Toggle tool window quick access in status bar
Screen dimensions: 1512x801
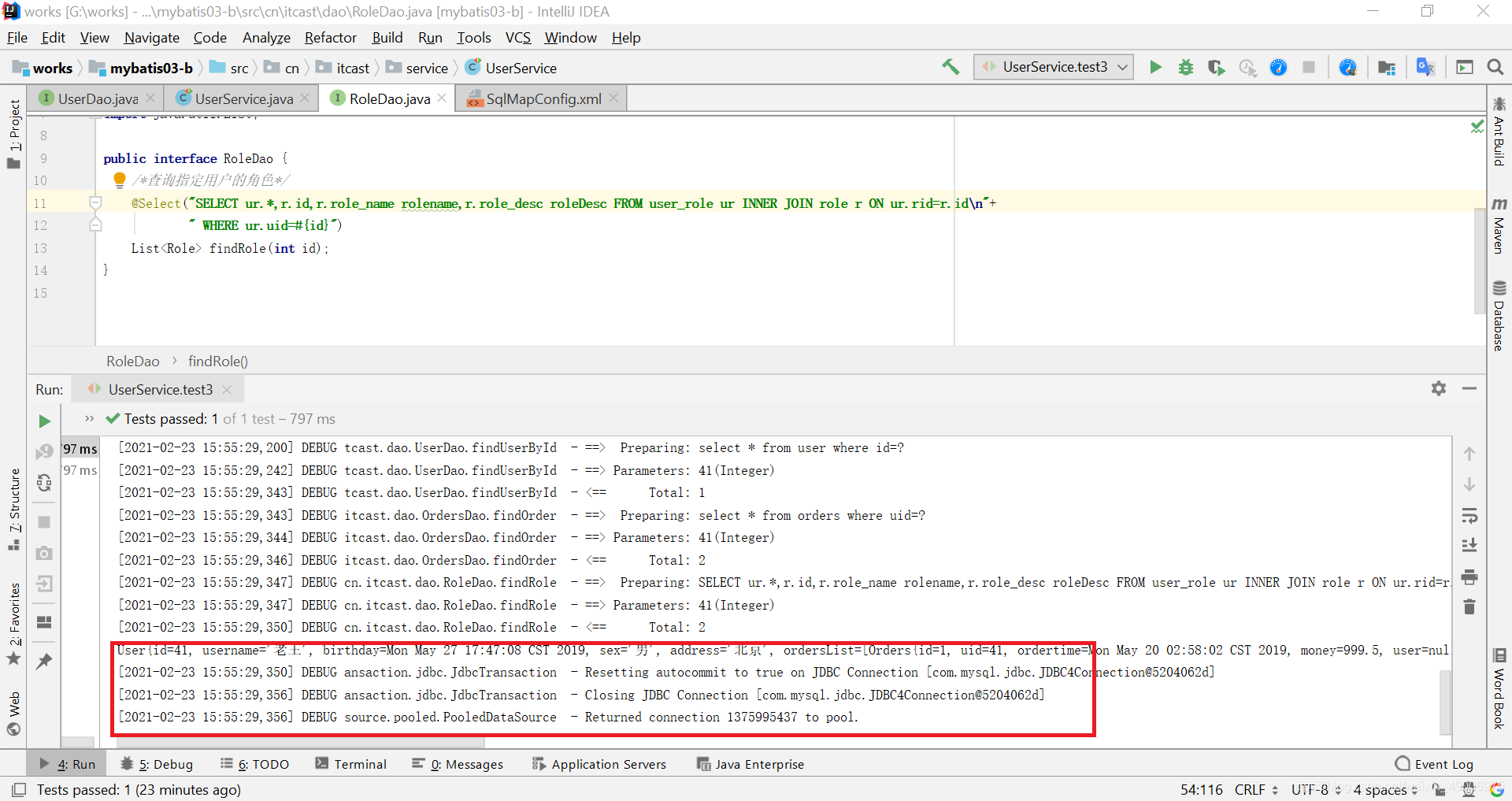19,789
